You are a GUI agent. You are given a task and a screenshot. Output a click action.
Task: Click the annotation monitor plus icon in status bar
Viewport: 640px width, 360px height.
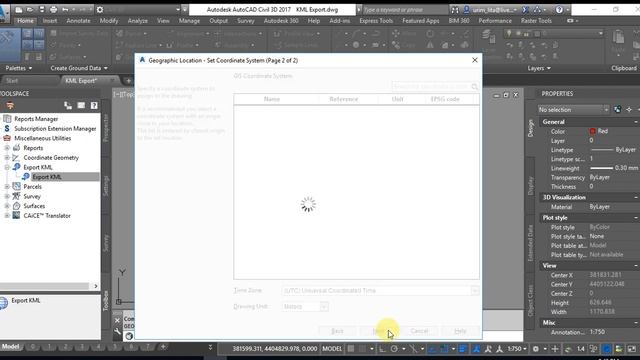click(555, 349)
